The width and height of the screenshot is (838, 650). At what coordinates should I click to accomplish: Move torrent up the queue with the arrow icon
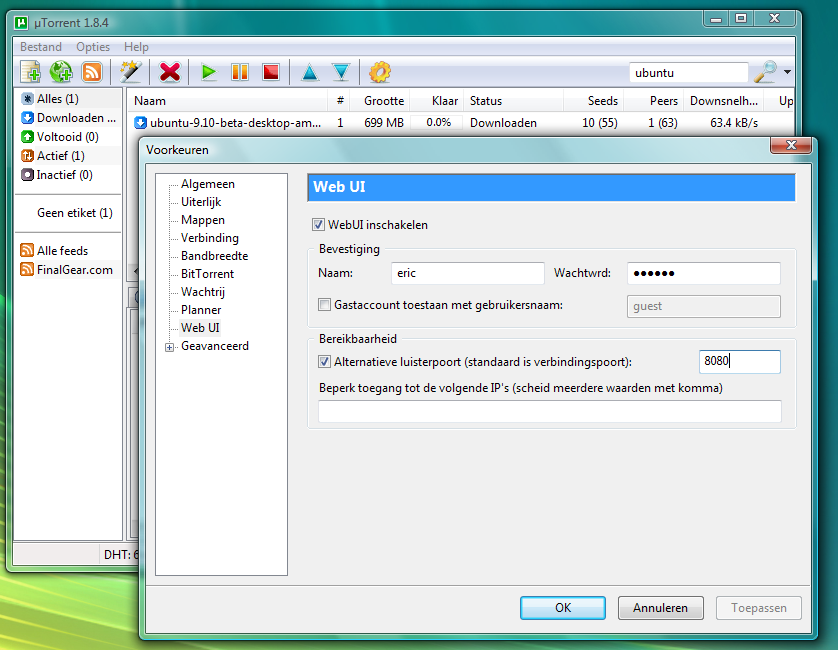tap(309, 72)
